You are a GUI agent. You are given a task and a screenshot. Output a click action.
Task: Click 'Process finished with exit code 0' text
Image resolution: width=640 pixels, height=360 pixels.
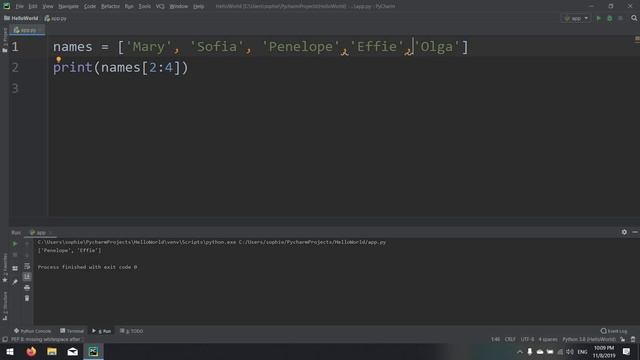pos(87,267)
